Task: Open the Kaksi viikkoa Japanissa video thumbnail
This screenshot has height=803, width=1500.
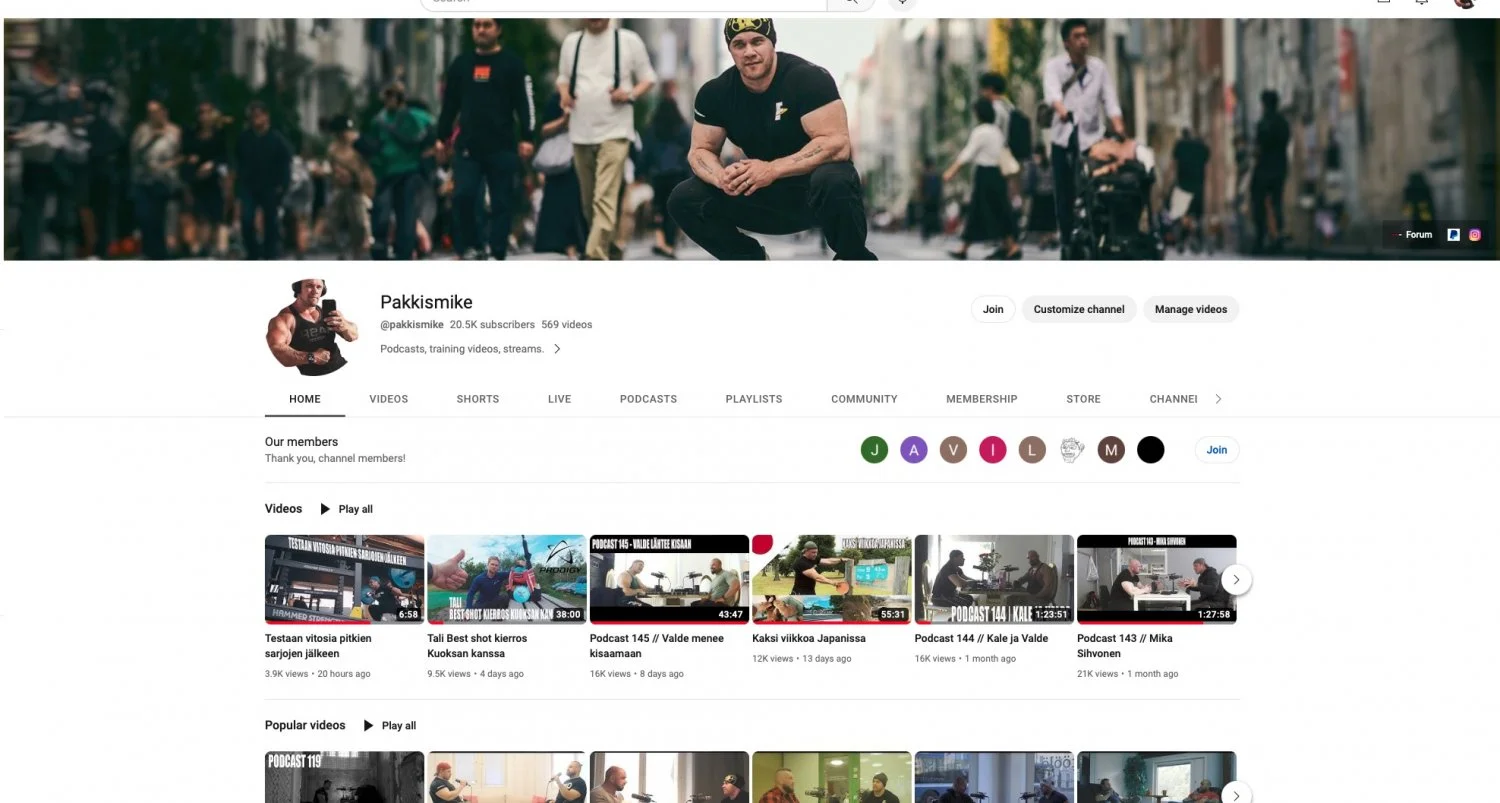Action: 831,579
